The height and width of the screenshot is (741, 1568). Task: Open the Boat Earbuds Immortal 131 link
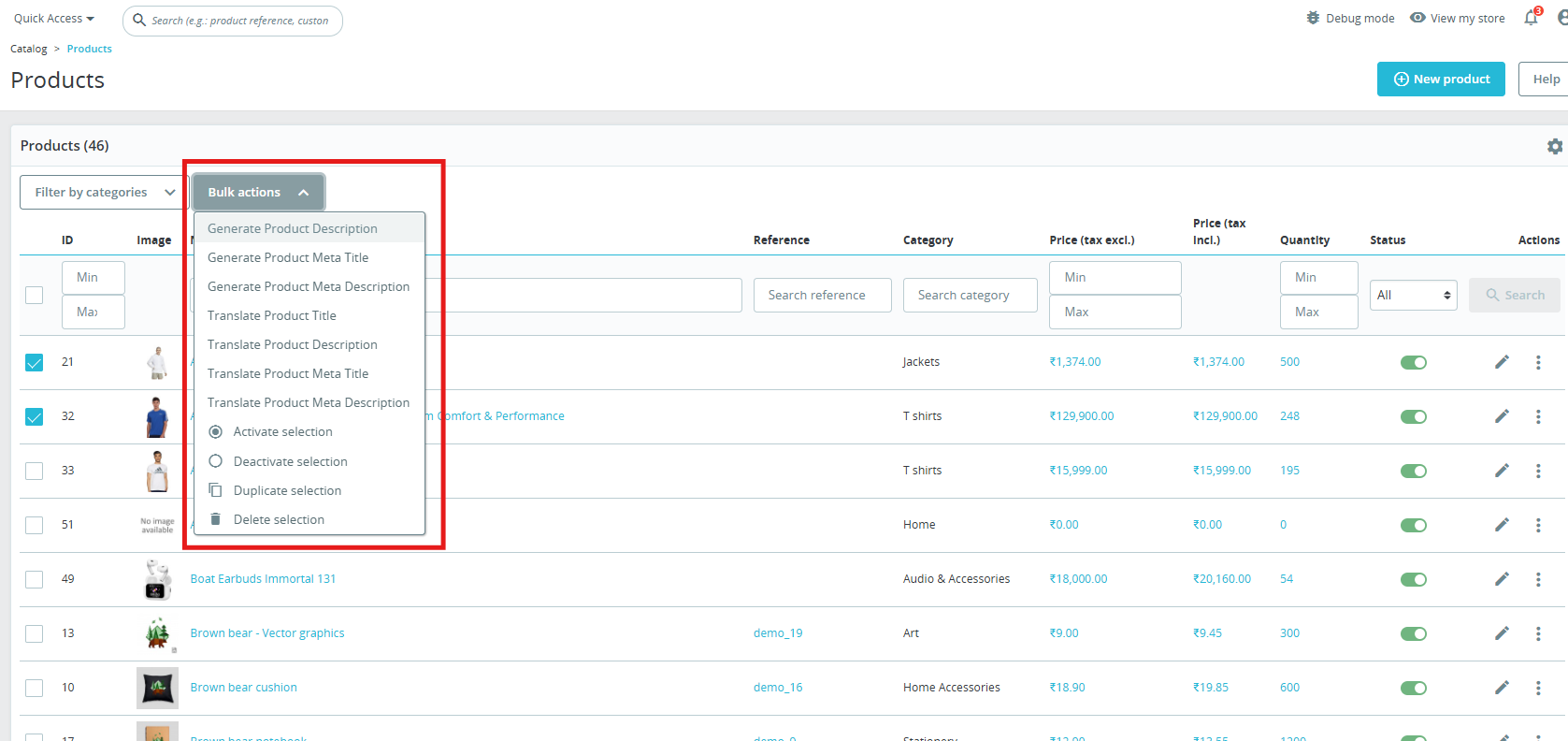[263, 579]
